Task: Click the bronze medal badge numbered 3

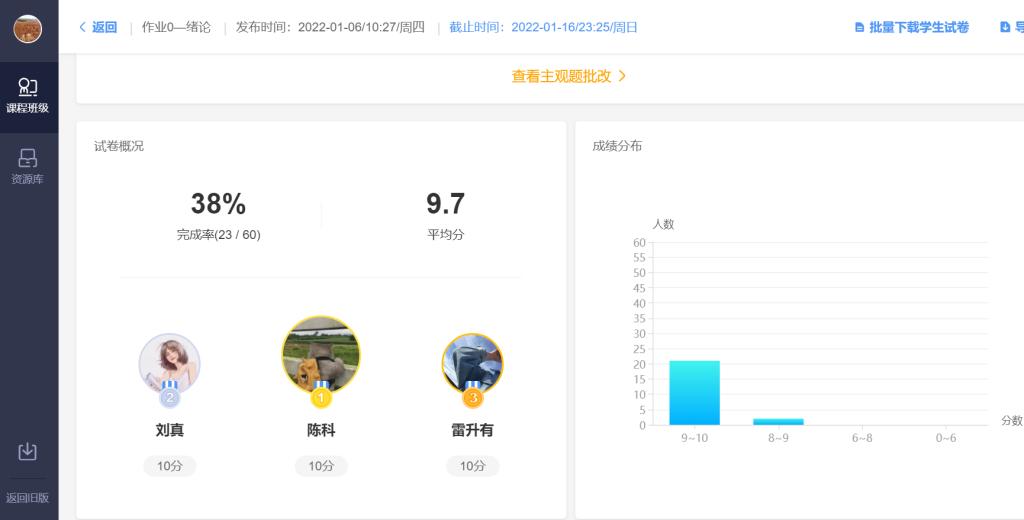Action: (x=473, y=397)
